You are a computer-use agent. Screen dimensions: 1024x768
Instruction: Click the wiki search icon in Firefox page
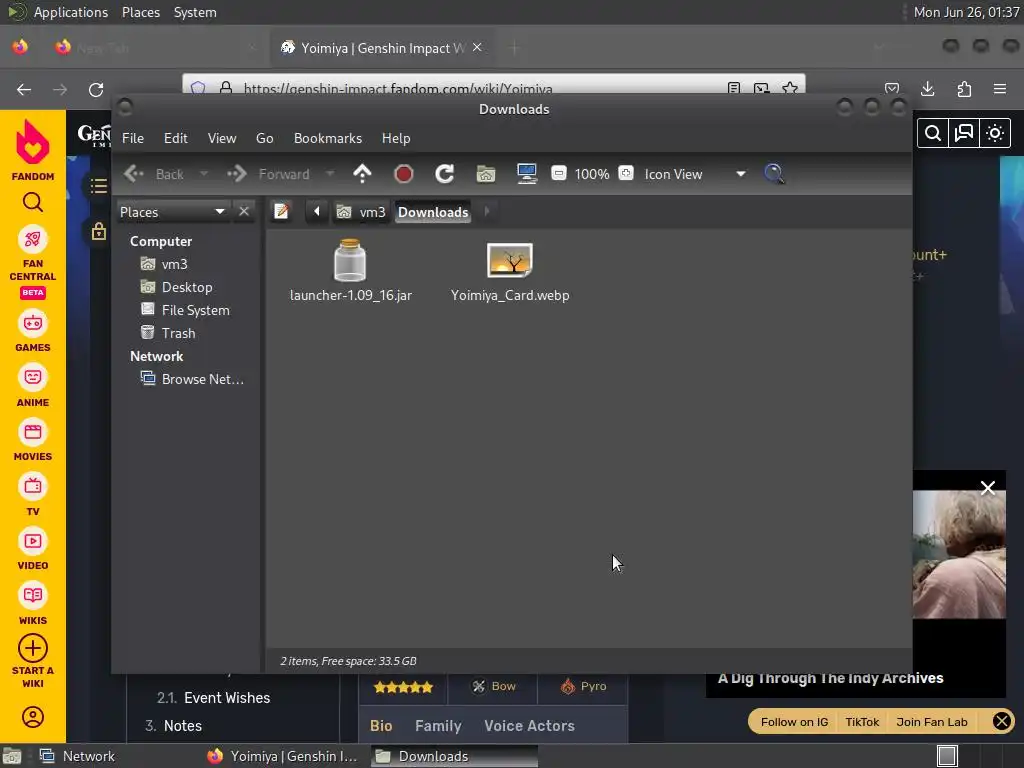[x=933, y=133]
